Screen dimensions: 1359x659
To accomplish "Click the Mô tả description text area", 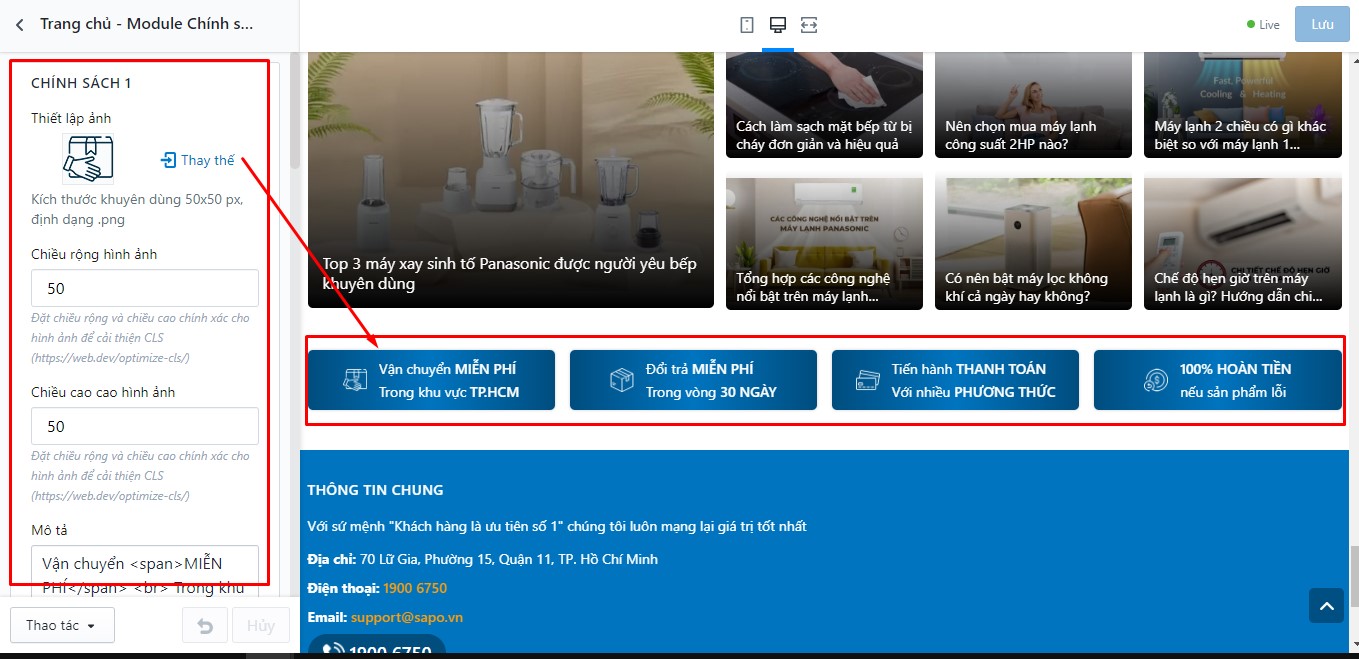I will point(145,571).
